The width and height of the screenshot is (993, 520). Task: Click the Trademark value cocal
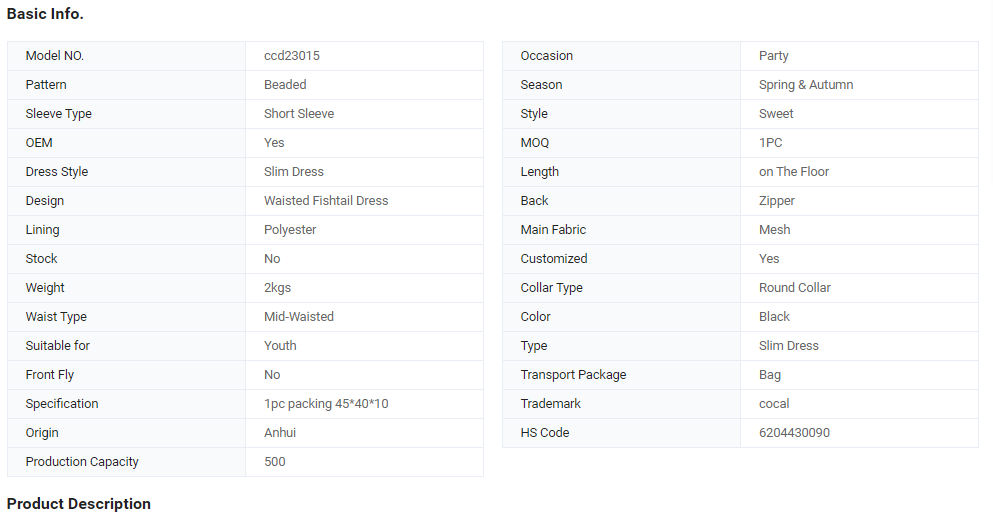click(774, 403)
